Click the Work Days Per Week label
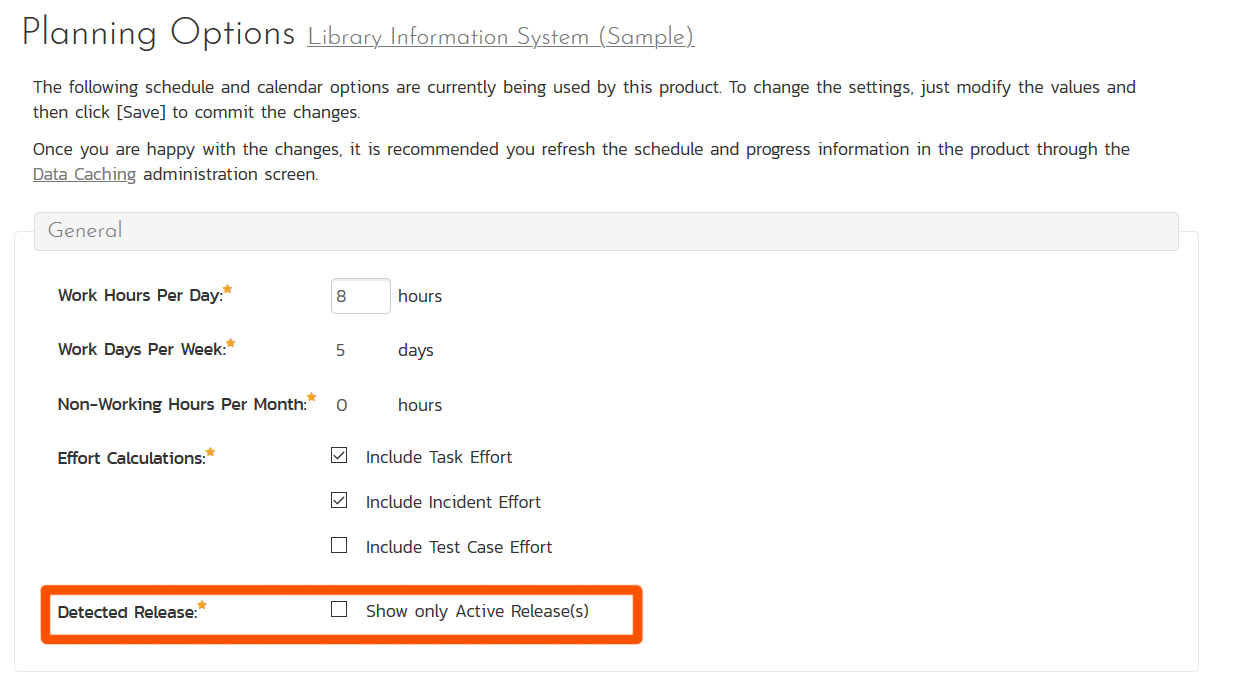1255x684 pixels. tap(141, 350)
